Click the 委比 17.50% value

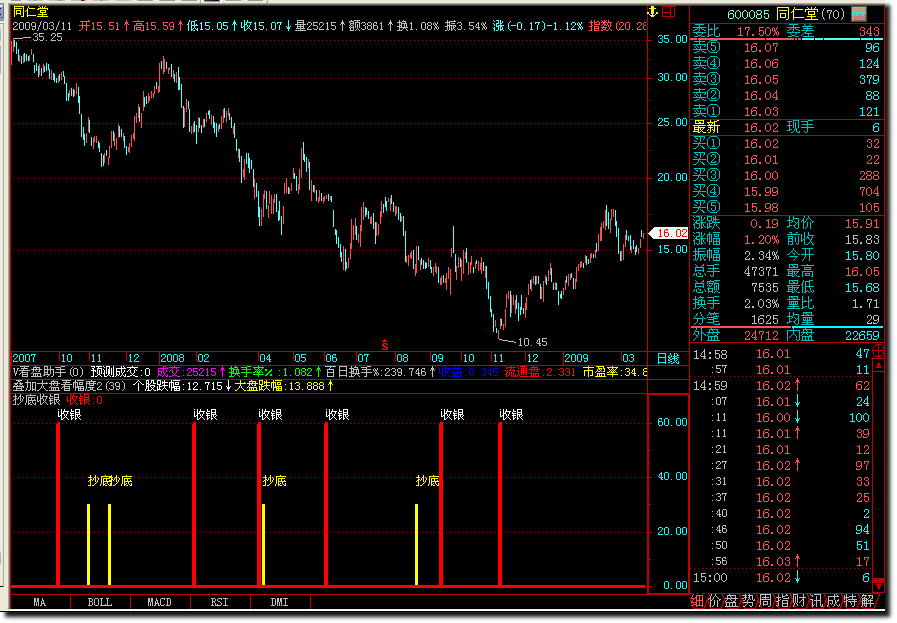pos(757,32)
